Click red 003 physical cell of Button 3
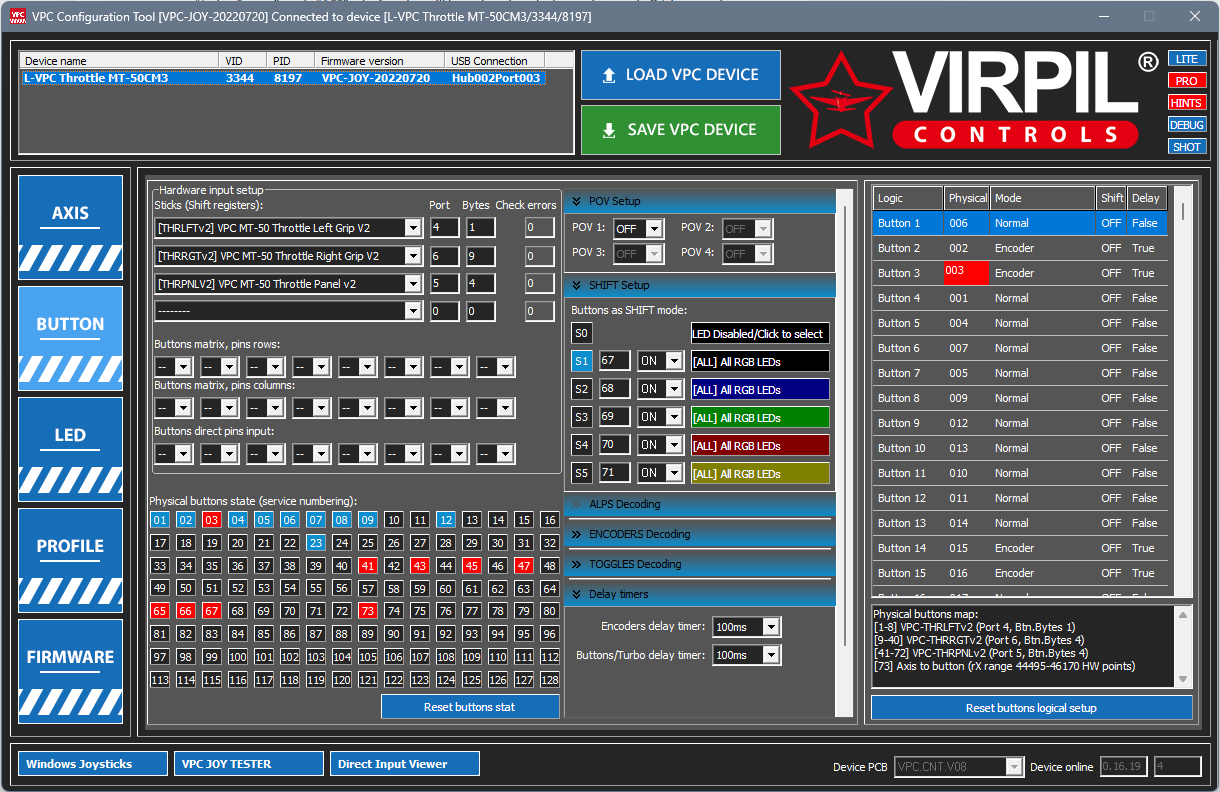This screenshot has height=792, width=1220. click(x=966, y=273)
